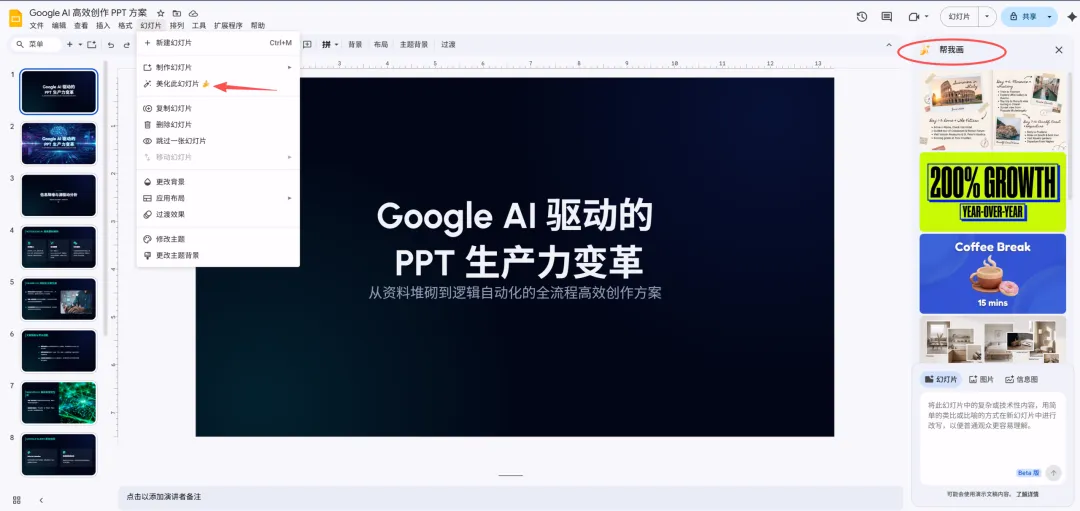Click the 过渡 toolbar button

(448, 45)
